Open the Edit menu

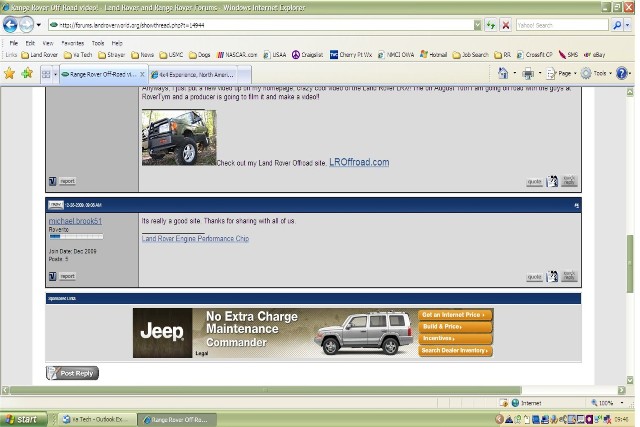click(x=30, y=43)
